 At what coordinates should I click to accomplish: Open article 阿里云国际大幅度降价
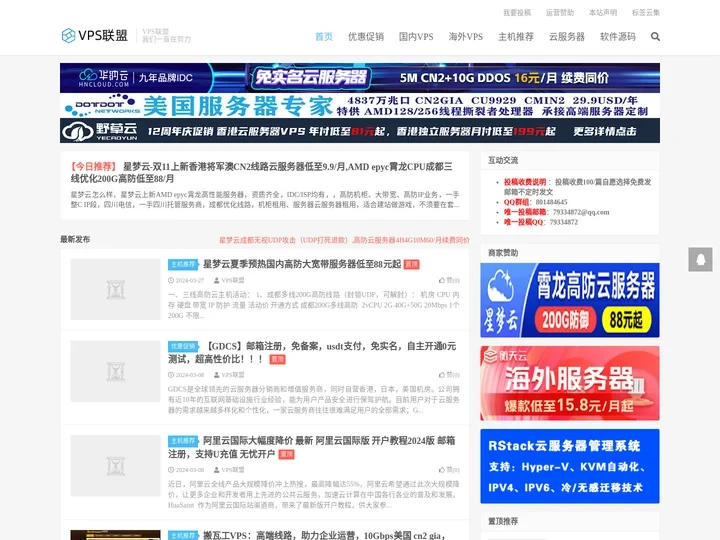(312, 447)
